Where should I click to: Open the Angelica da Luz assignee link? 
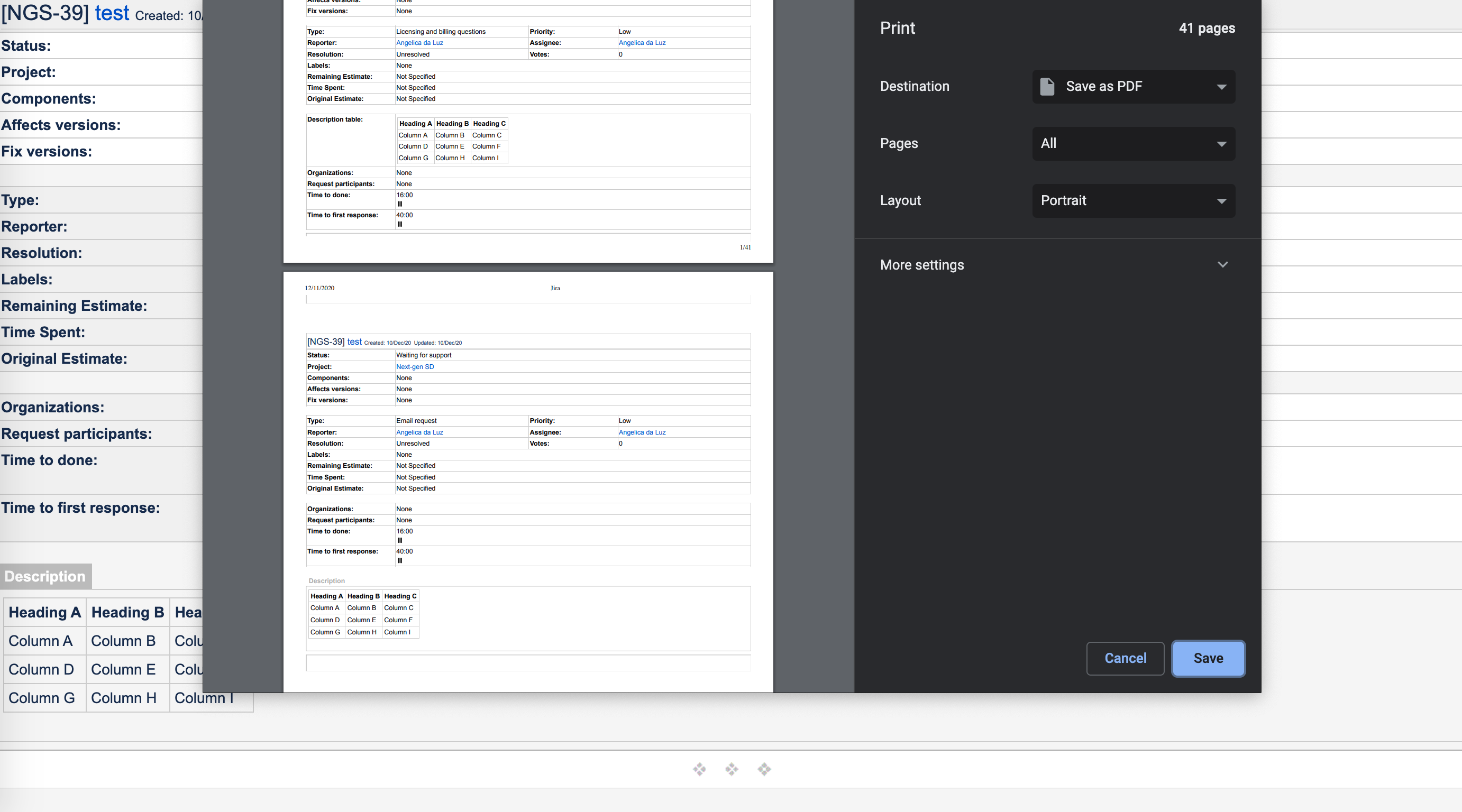point(642,432)
